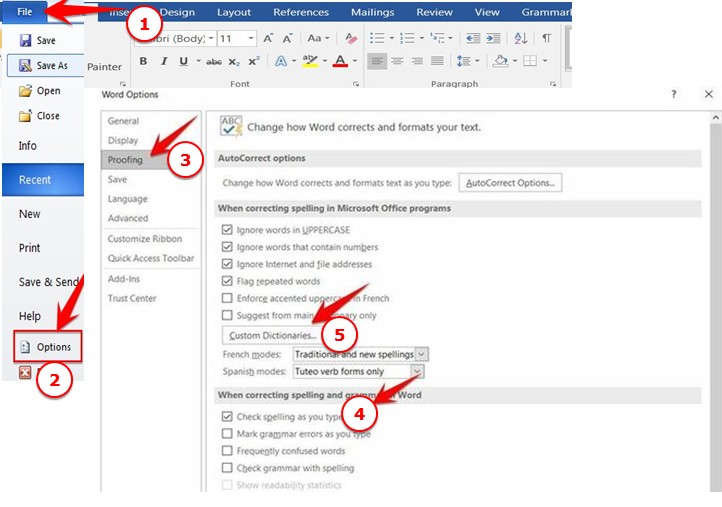Toggle Check spelling as you type
Viewport: 722px width, 507px height.
pyautogui.click(x=227, y=416)
